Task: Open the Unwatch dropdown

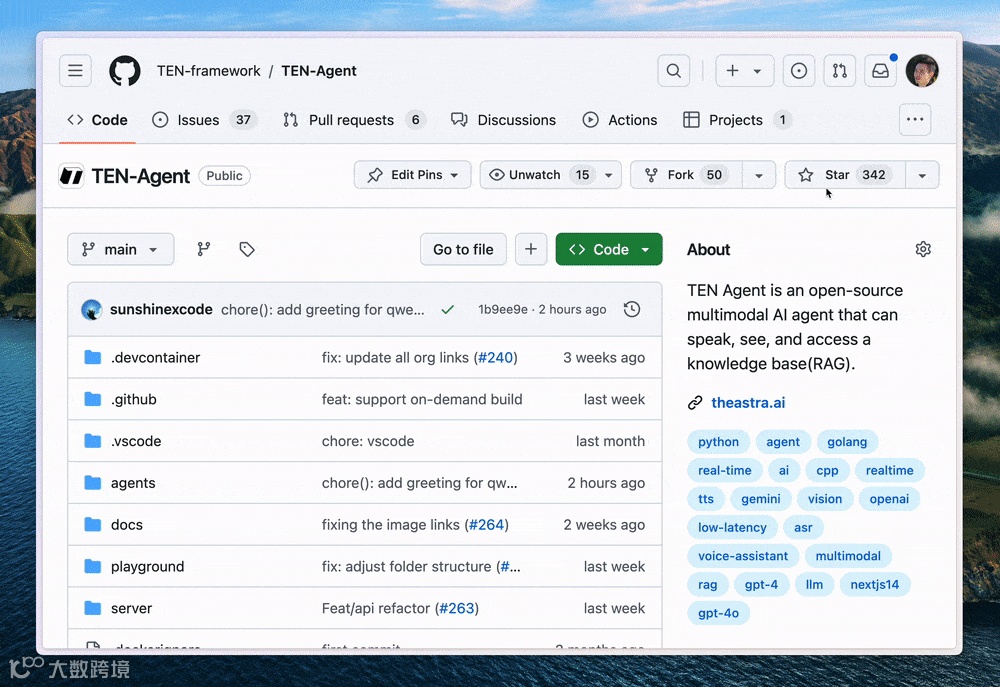Action: pyautogui.click(x=550, y=175)
